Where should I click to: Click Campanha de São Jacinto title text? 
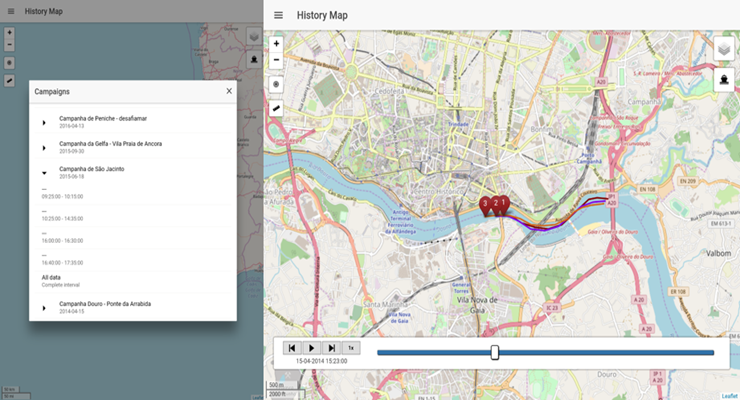(92, 169)
